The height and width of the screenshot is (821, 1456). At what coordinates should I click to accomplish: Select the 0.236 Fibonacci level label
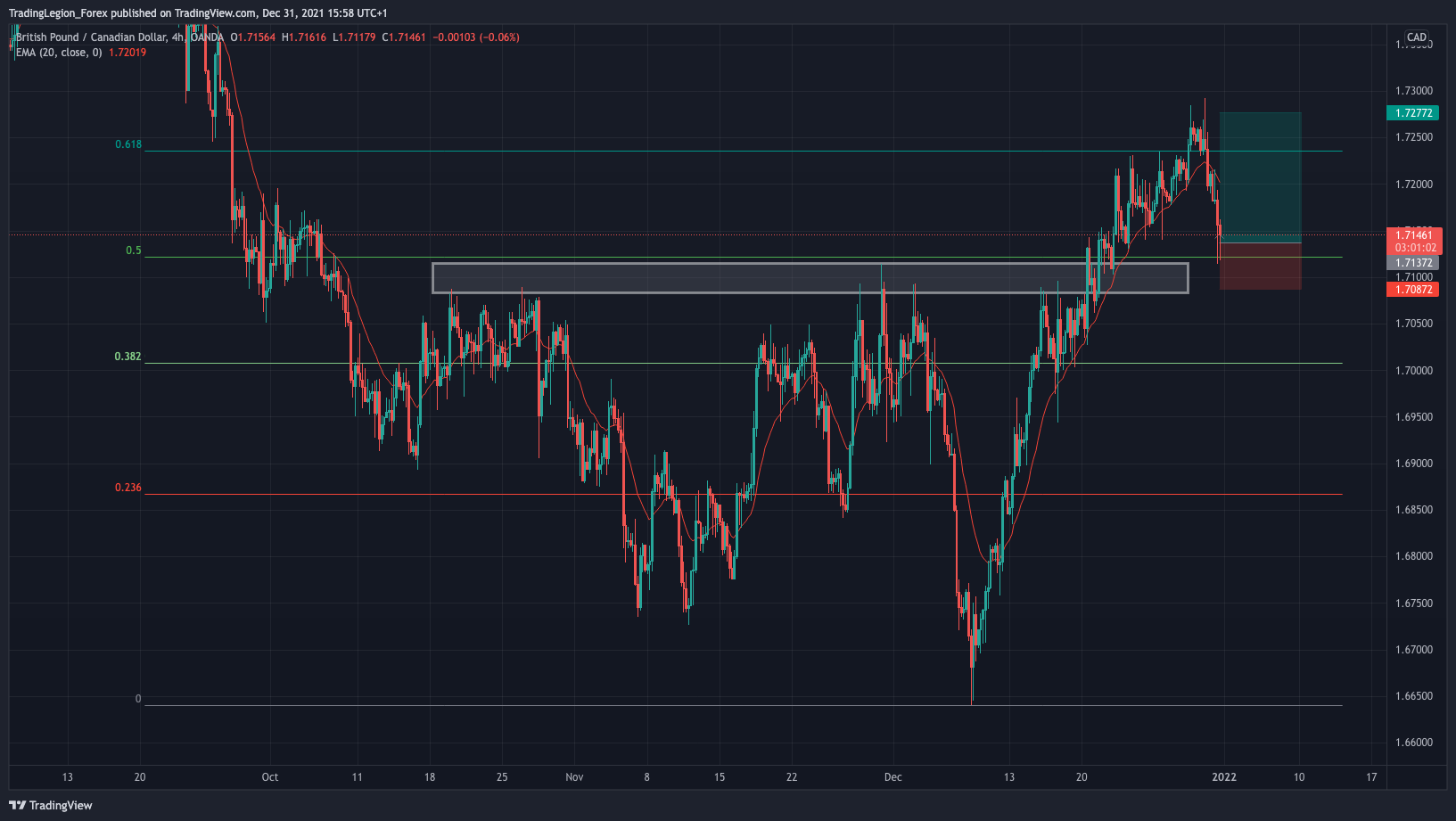pos(128,488)
